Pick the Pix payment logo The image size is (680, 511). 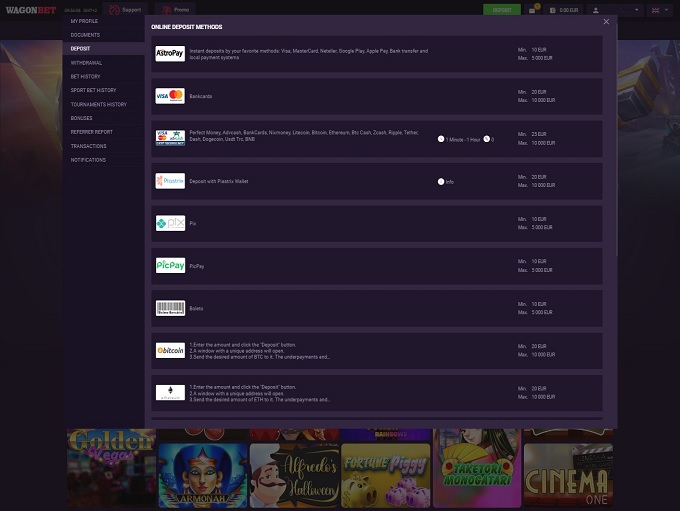[x=170, y=223]
